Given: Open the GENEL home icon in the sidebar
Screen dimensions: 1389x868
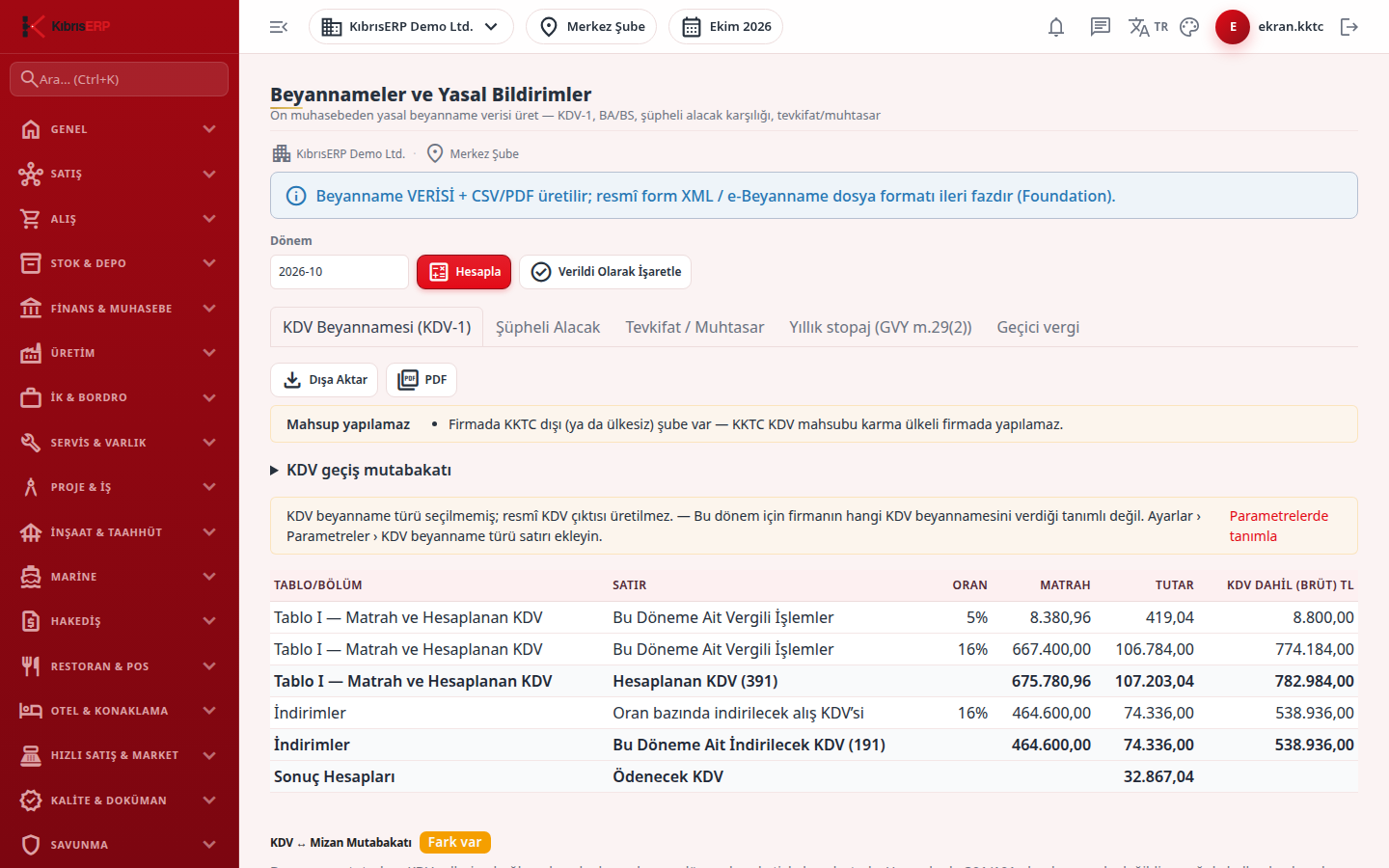Looking at the screenshot, I should pos(31,129).
